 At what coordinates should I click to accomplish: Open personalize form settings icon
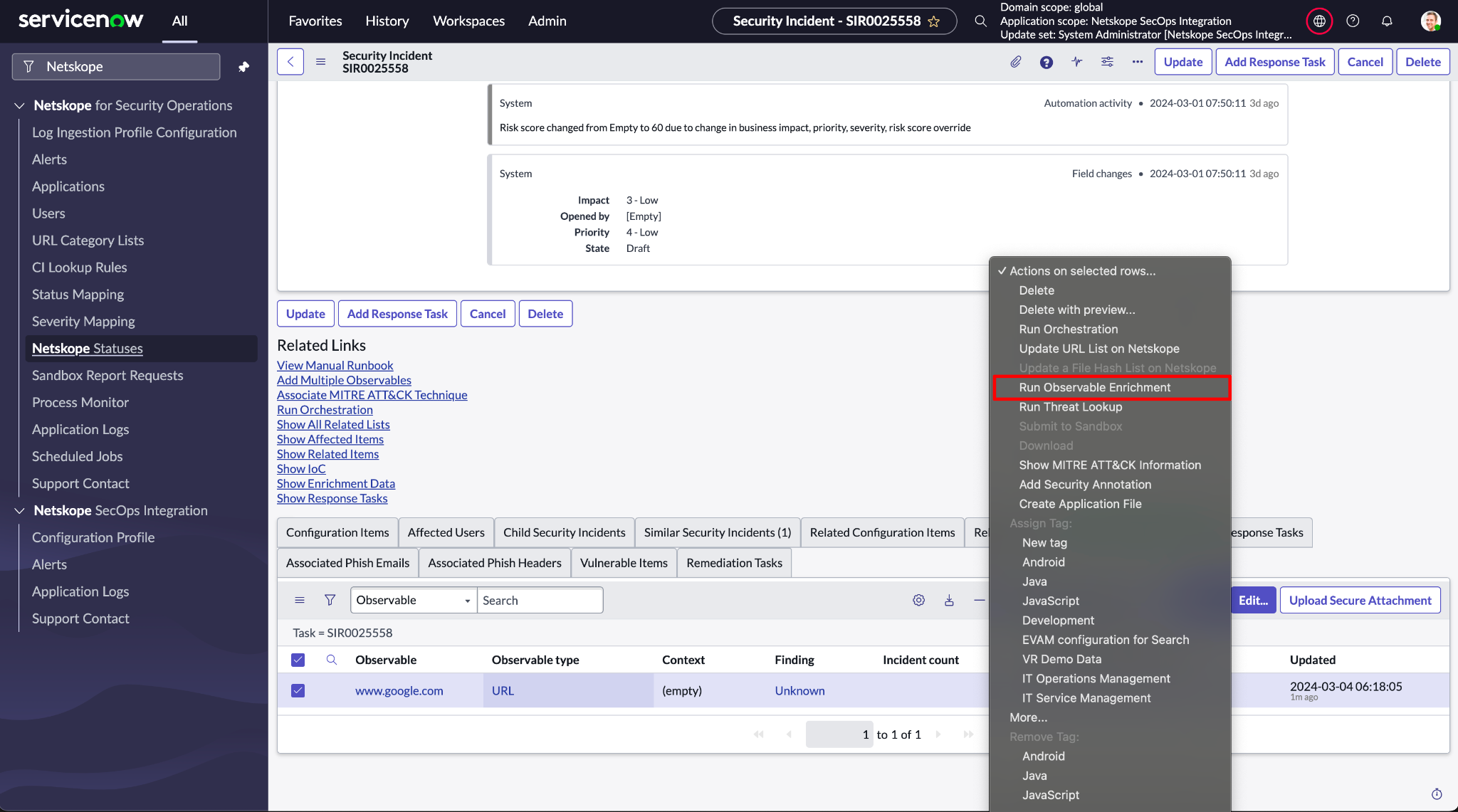pos(1107,62)
